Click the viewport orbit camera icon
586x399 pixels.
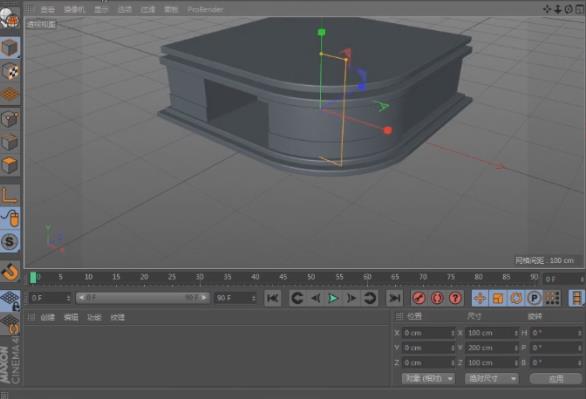coord(568,9)
